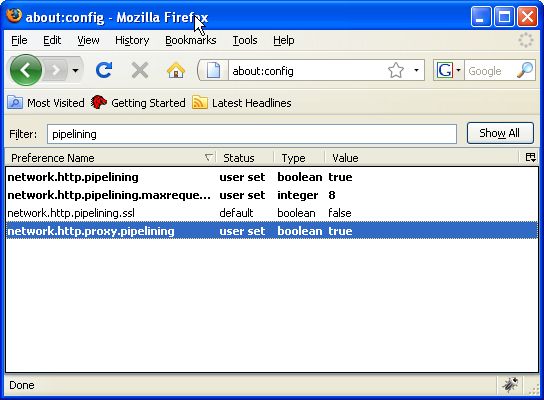Select the network.http.pipelining preference row
This screenshot has height=400, width=544.
(x=272, y=177)
